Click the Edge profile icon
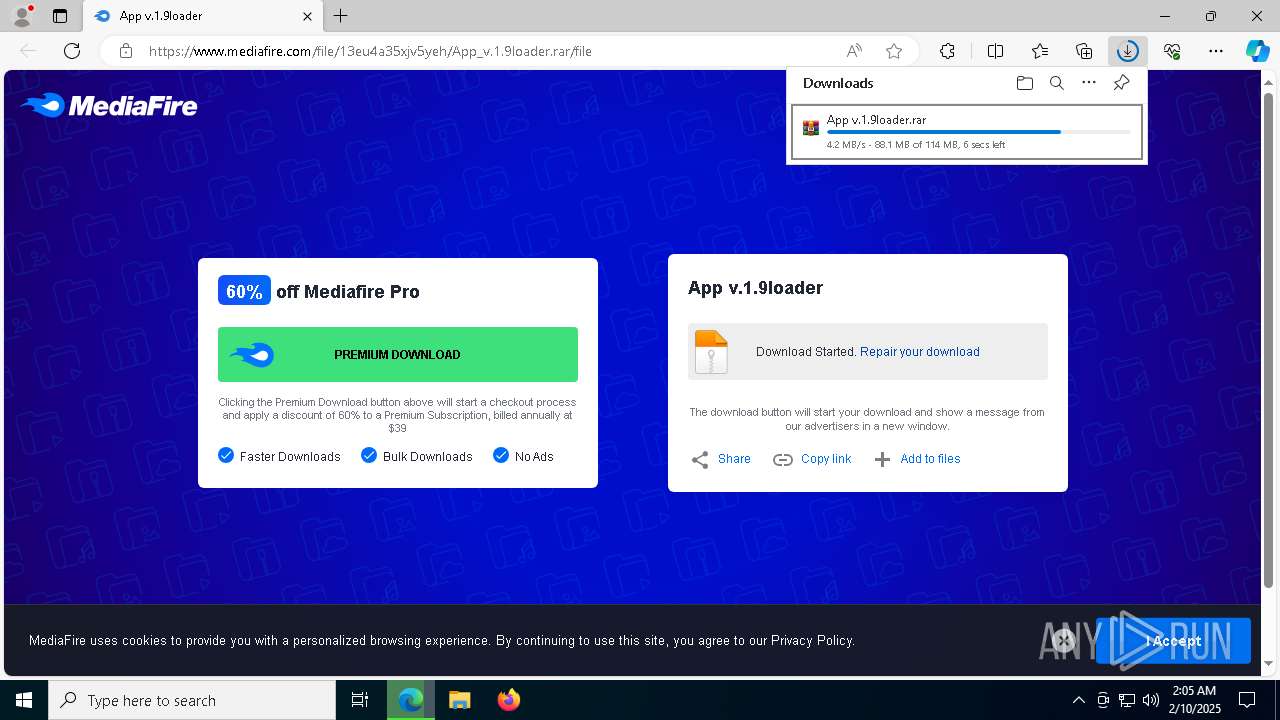Screen dimensions: 1280x720 coord(21,16)
